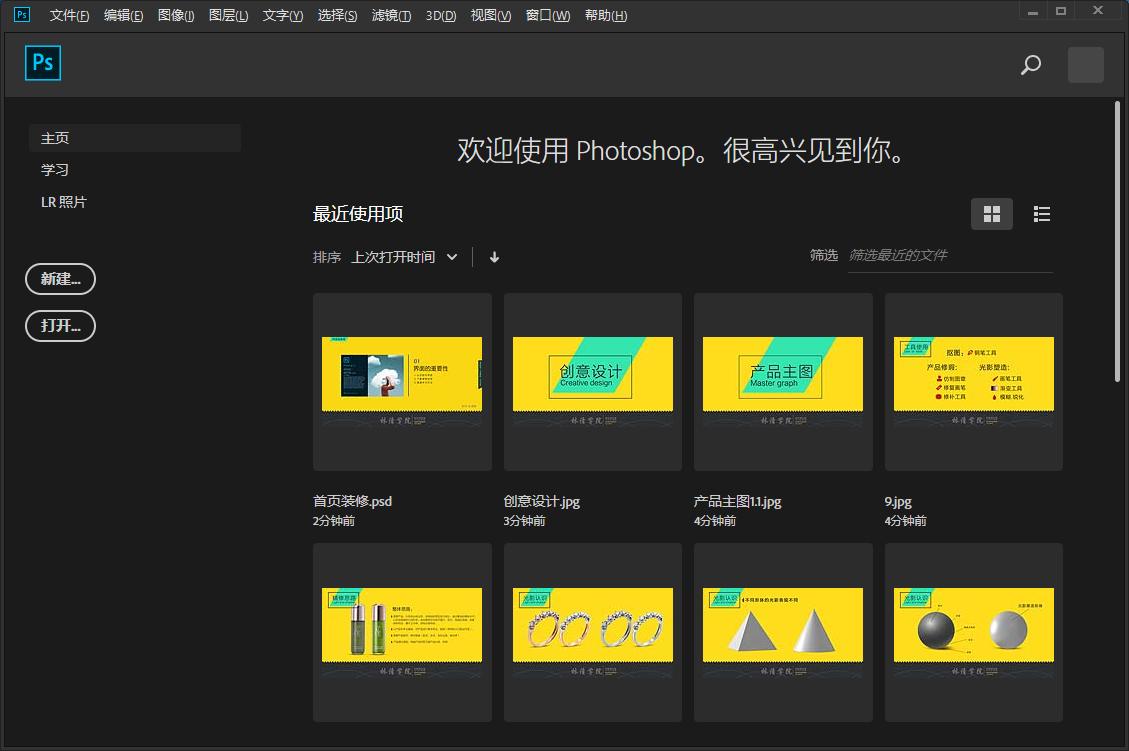Screen dimensions: 1129x751
Task: Click the Ps icon in the title bar
Action: click(x=20, y=15)
